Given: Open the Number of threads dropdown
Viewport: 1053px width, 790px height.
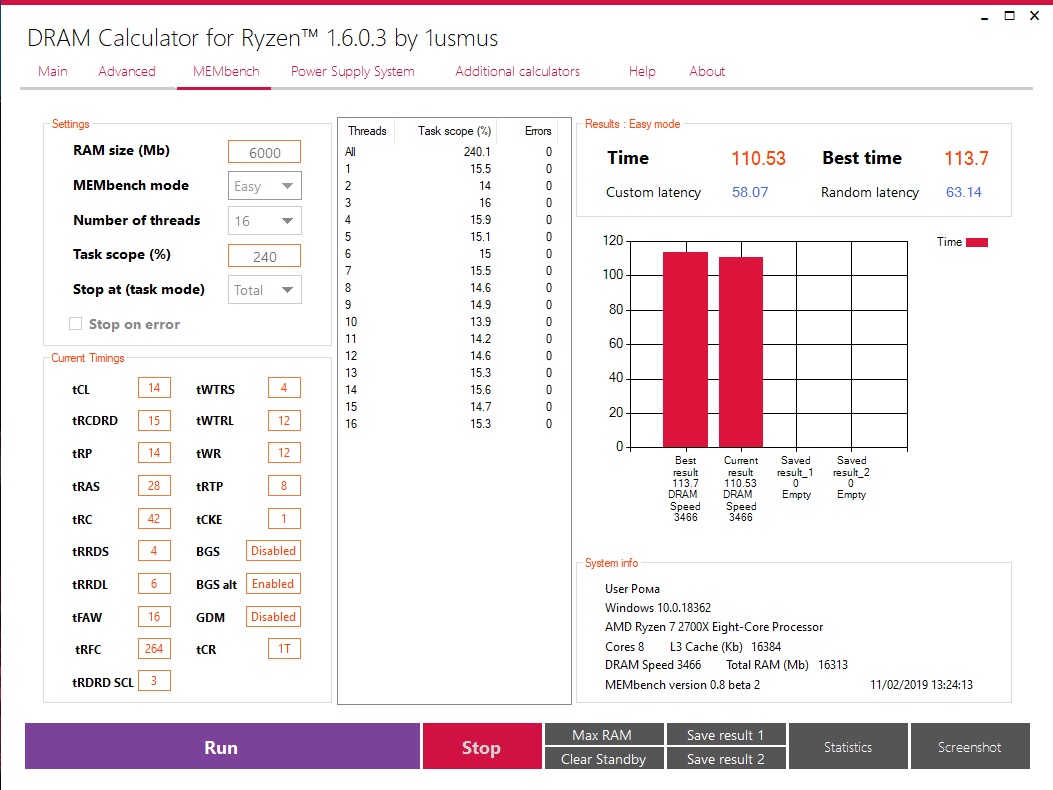Looking at the screenshot, I should point(265,221).
